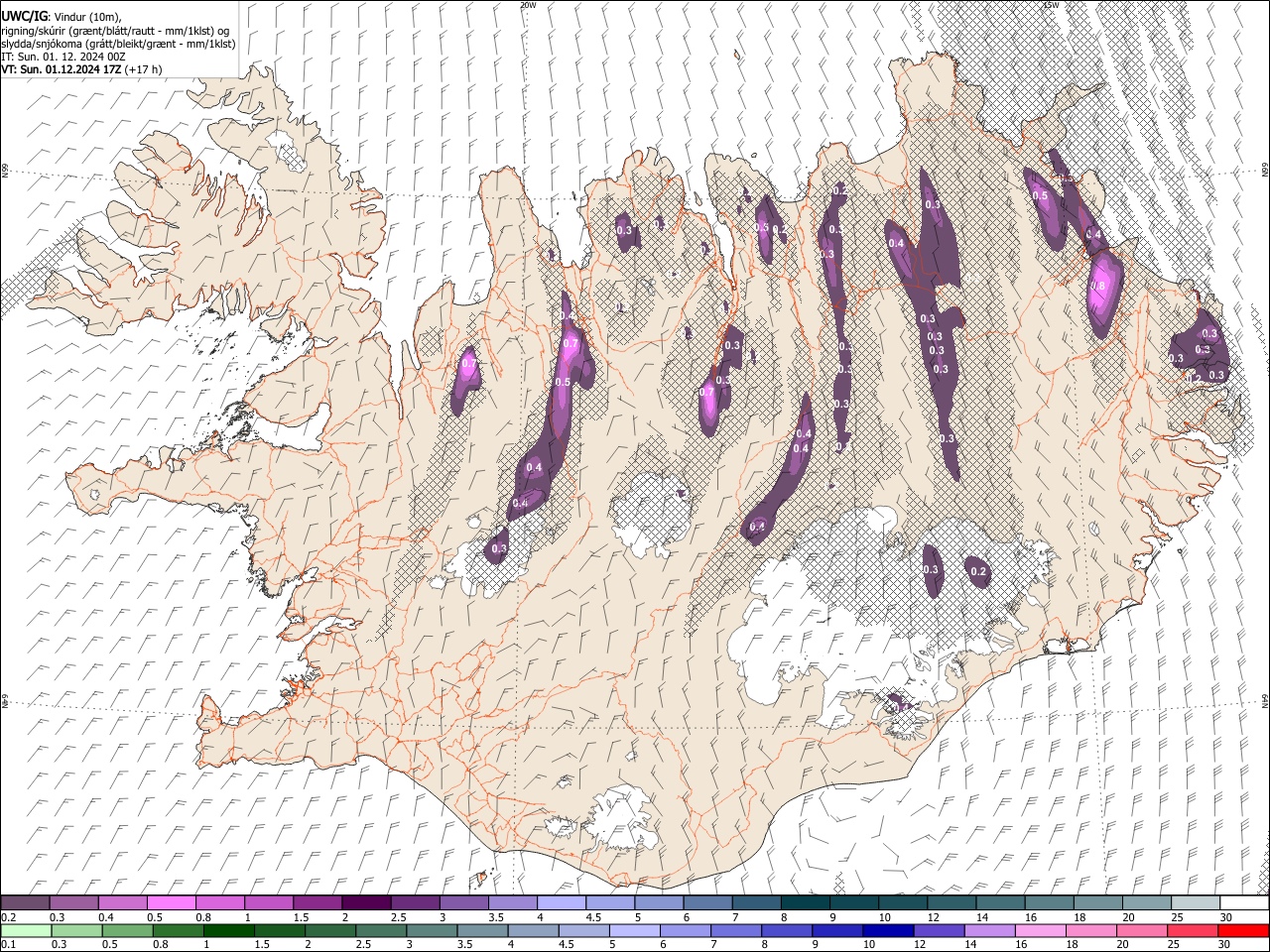Click the '15W' longitude label at top

pos(1051,5)
